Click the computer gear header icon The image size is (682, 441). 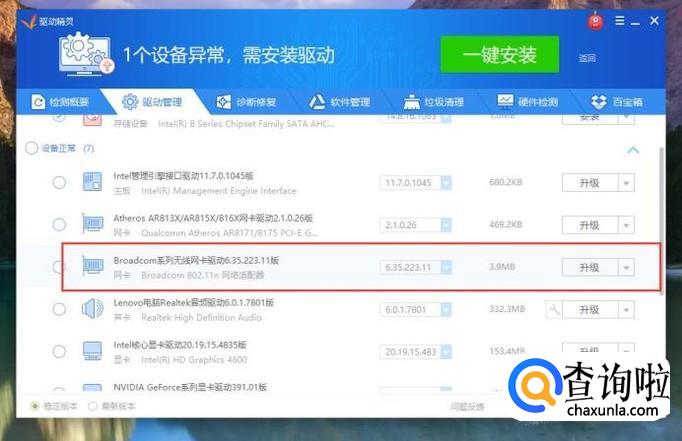[86, 55]
